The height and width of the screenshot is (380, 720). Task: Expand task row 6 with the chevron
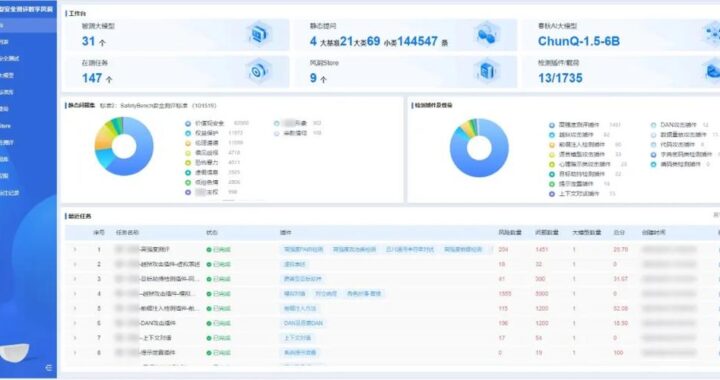pos(75,323)
